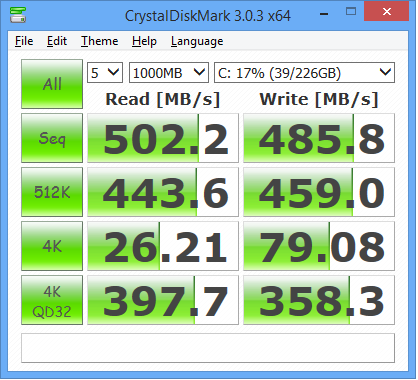Screen dimensions: 418x380
Task: Select the Seq read result 502.2
Action: click(163, 138)
